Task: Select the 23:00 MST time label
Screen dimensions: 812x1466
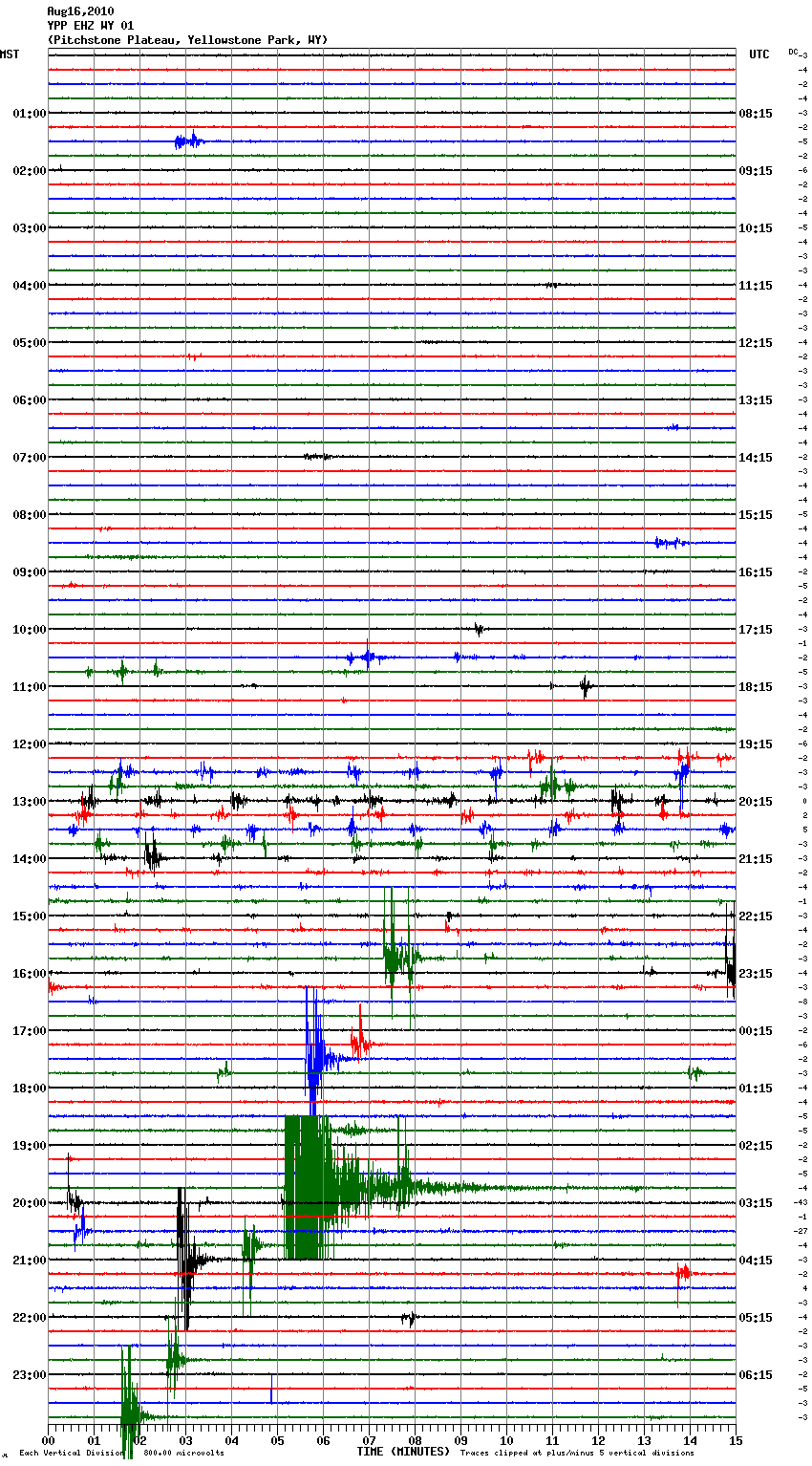Action: coord(30,1375)
